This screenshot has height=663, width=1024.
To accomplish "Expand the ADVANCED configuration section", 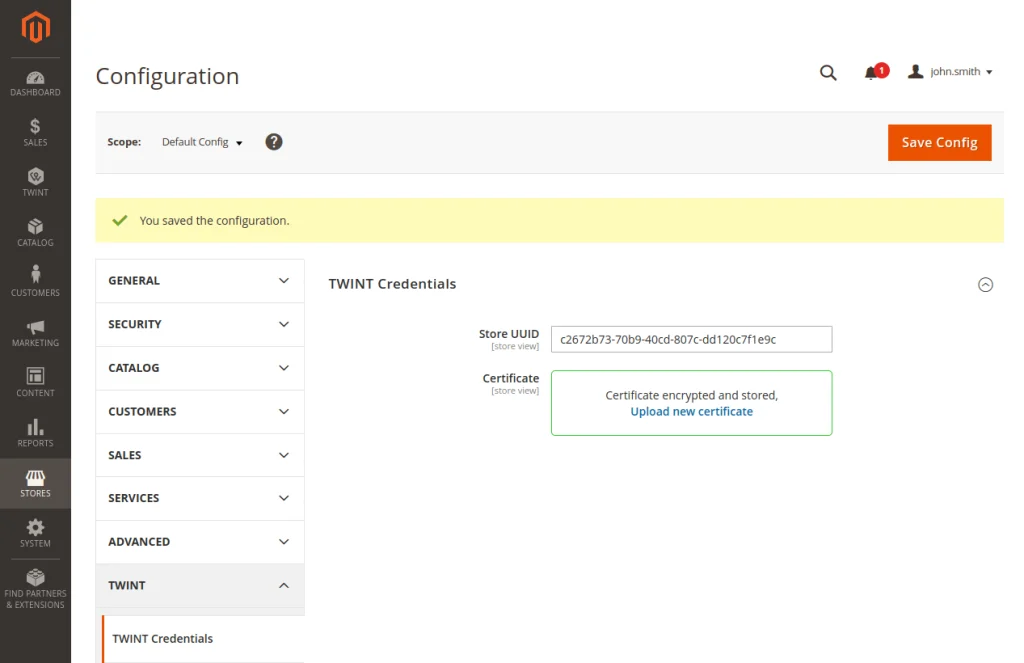I will [x=200, y=542].
